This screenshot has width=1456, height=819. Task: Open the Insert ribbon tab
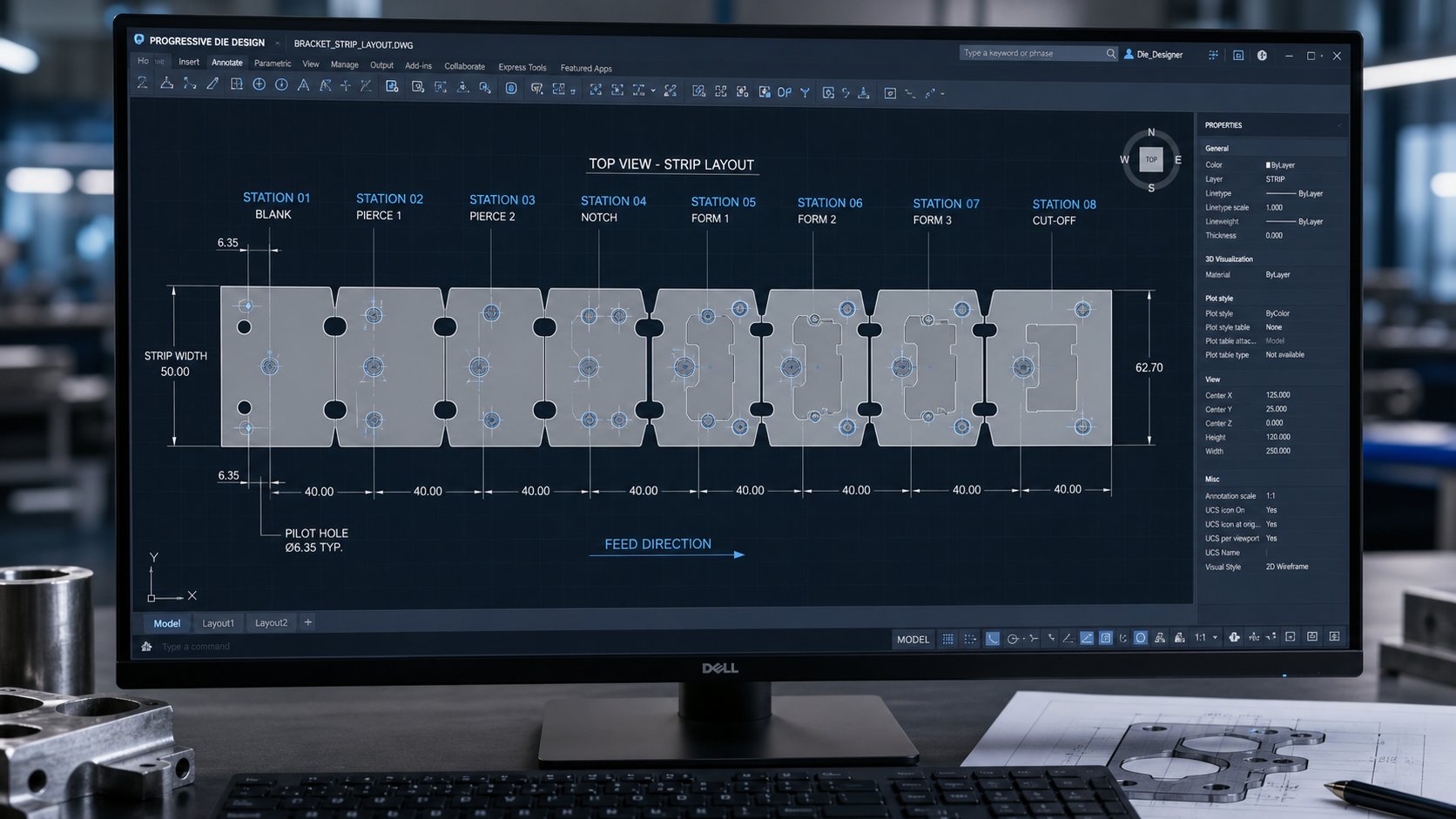pos(189,62)
